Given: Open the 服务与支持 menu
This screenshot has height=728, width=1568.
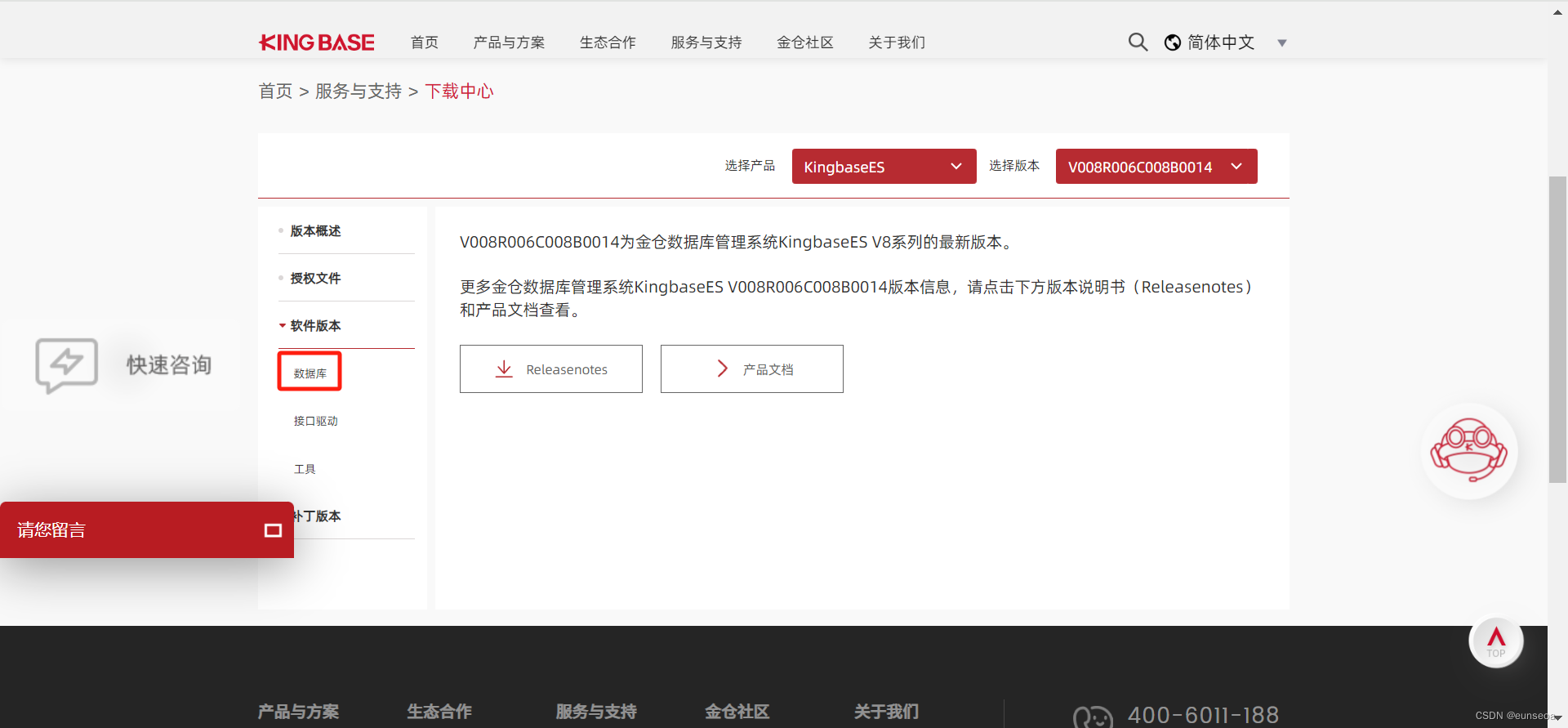Looking at the screenshot, I should [x=706, y=42].
